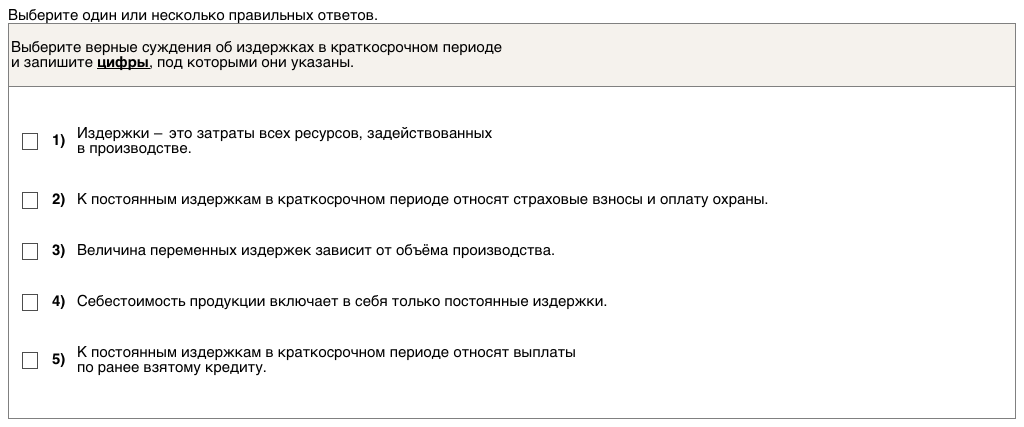Screen dimensions: 1024x427
Task: Tick checkbox for statement 2 about страховые взносы
Action: pos(30,200)
